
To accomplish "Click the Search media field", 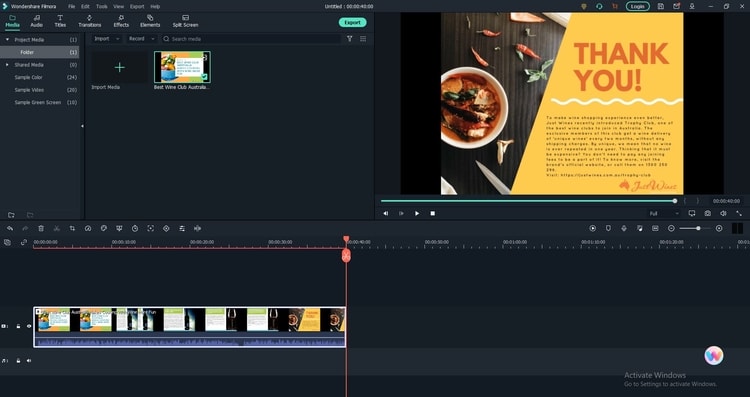I will pos(251,39).
